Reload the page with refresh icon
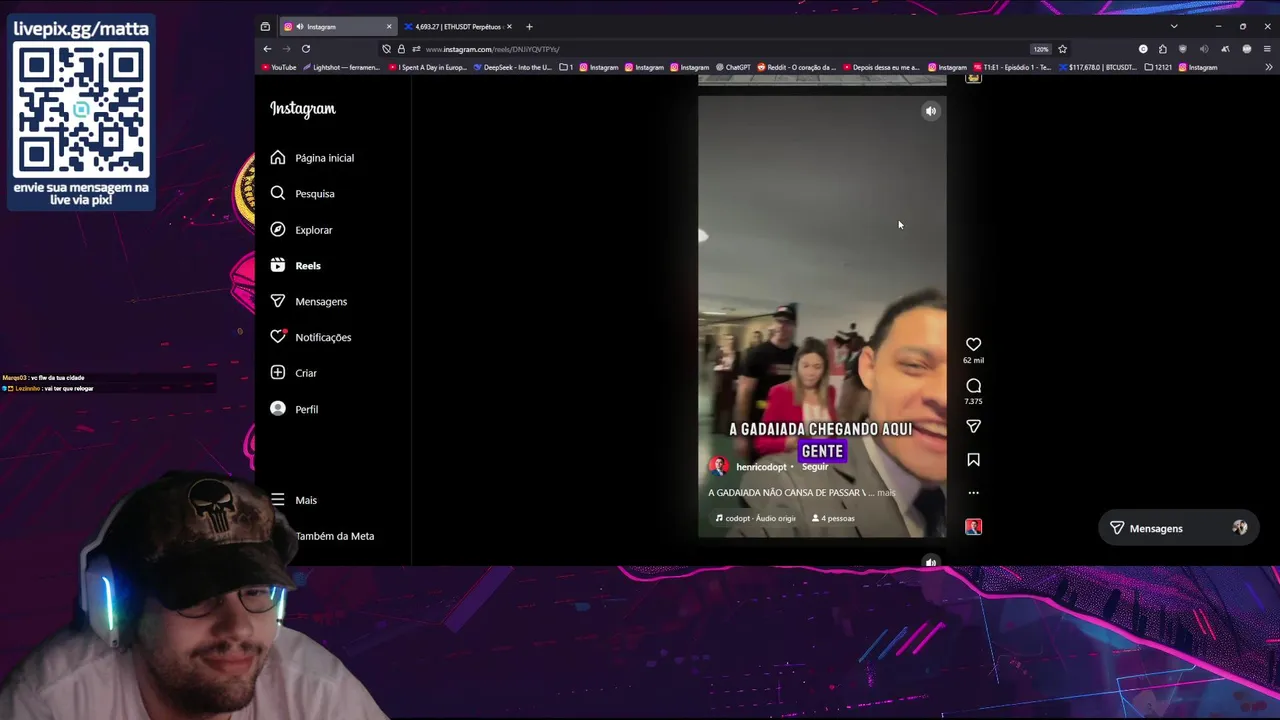Screen dimensions: 1280x720 pyautogui.click(x=306, y=49)
